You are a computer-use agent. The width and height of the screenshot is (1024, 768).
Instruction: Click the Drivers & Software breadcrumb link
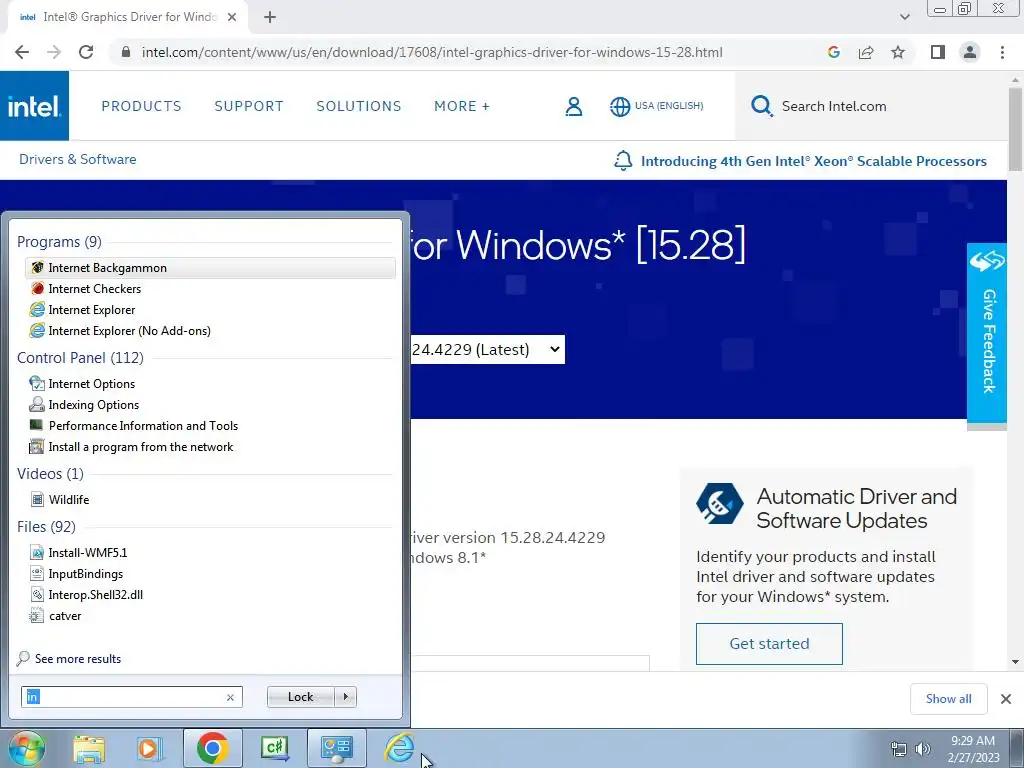coord(78,159)
